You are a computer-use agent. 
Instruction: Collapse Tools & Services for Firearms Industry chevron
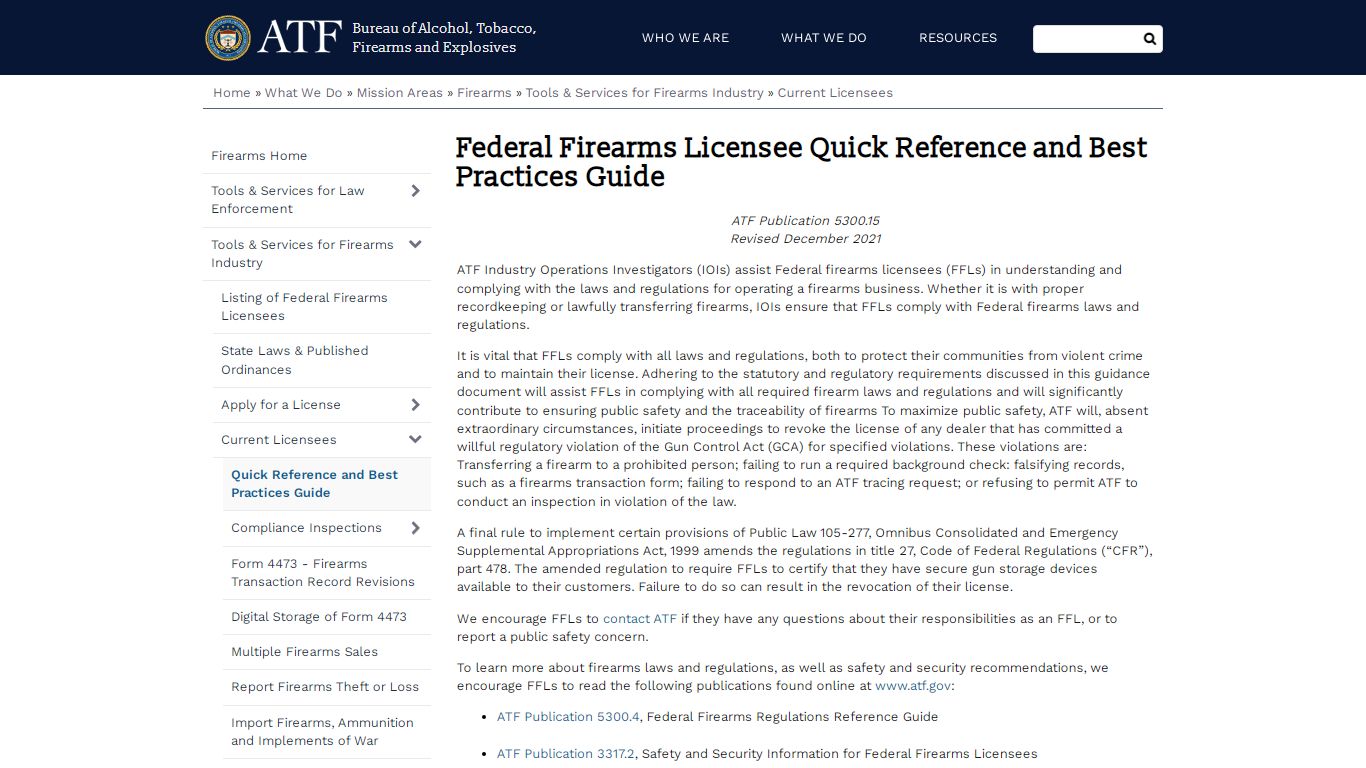coord(415,245)
